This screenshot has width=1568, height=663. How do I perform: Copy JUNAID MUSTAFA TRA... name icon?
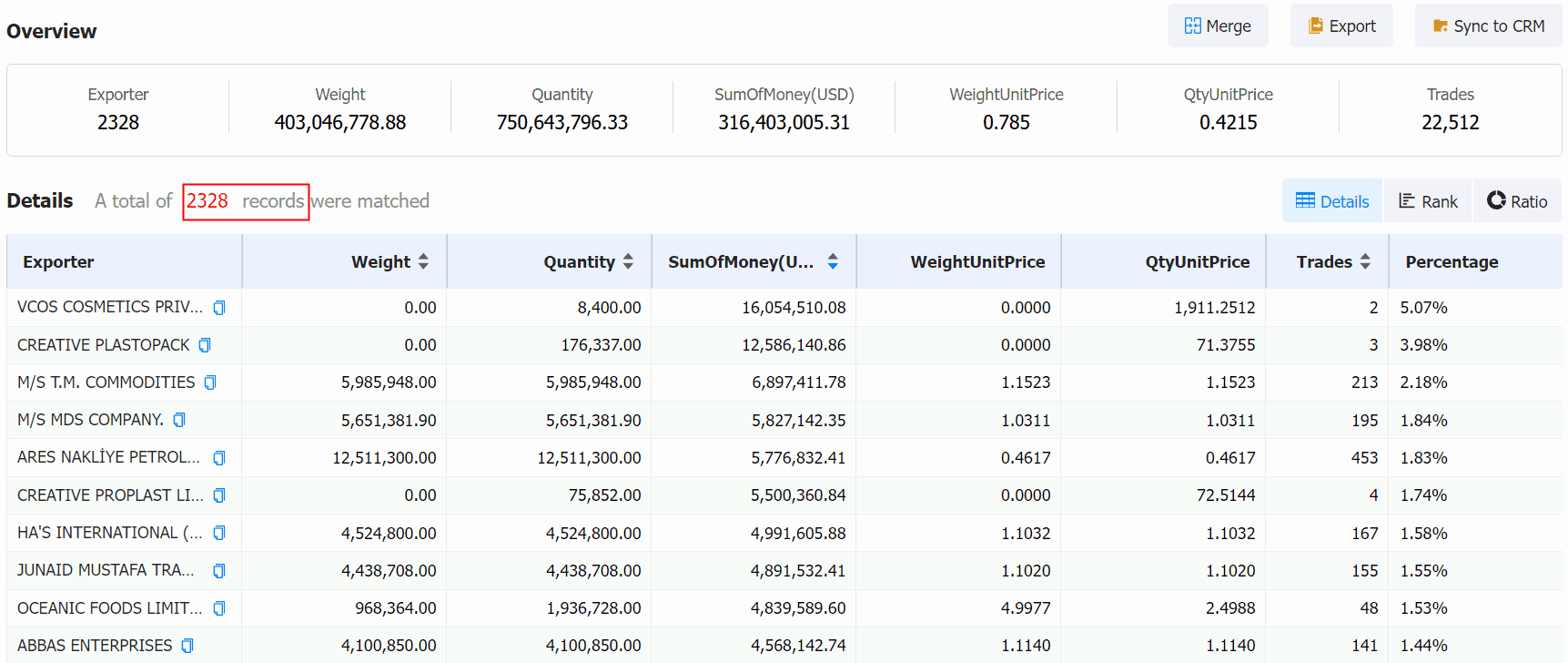coord(219,571)
